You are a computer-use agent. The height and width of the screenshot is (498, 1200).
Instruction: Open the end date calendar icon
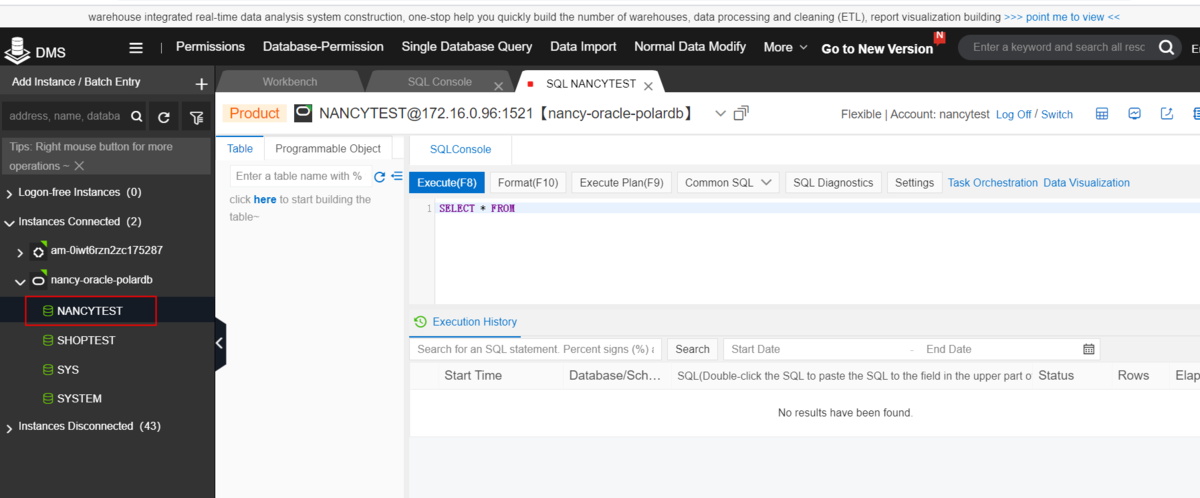click(x=1089, y=349)
